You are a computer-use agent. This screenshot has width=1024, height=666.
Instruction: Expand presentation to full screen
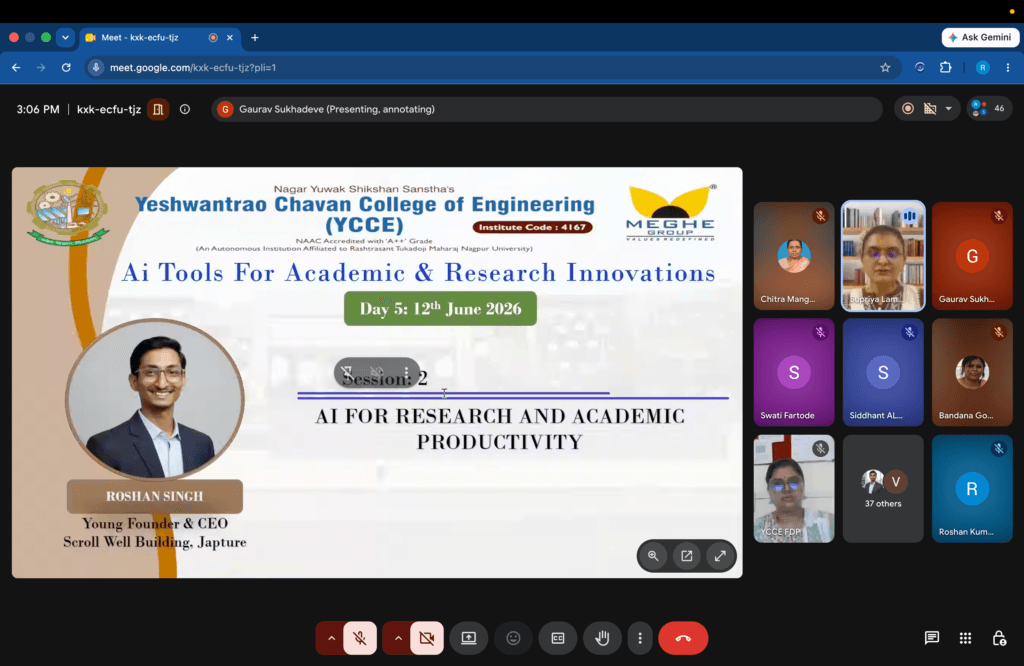720,556
